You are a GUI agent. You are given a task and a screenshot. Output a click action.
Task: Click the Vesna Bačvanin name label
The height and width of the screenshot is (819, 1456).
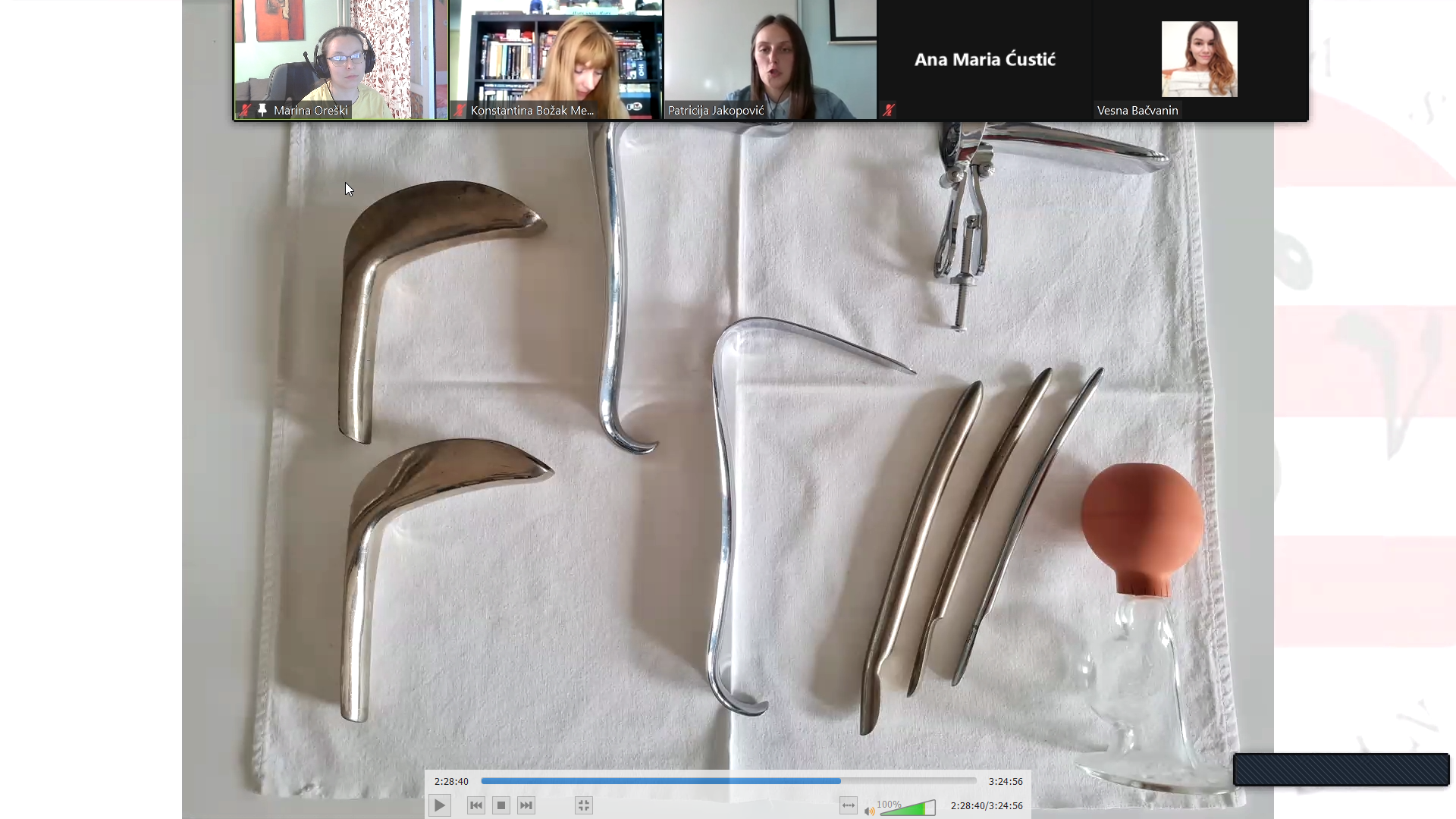[1137, 111]
